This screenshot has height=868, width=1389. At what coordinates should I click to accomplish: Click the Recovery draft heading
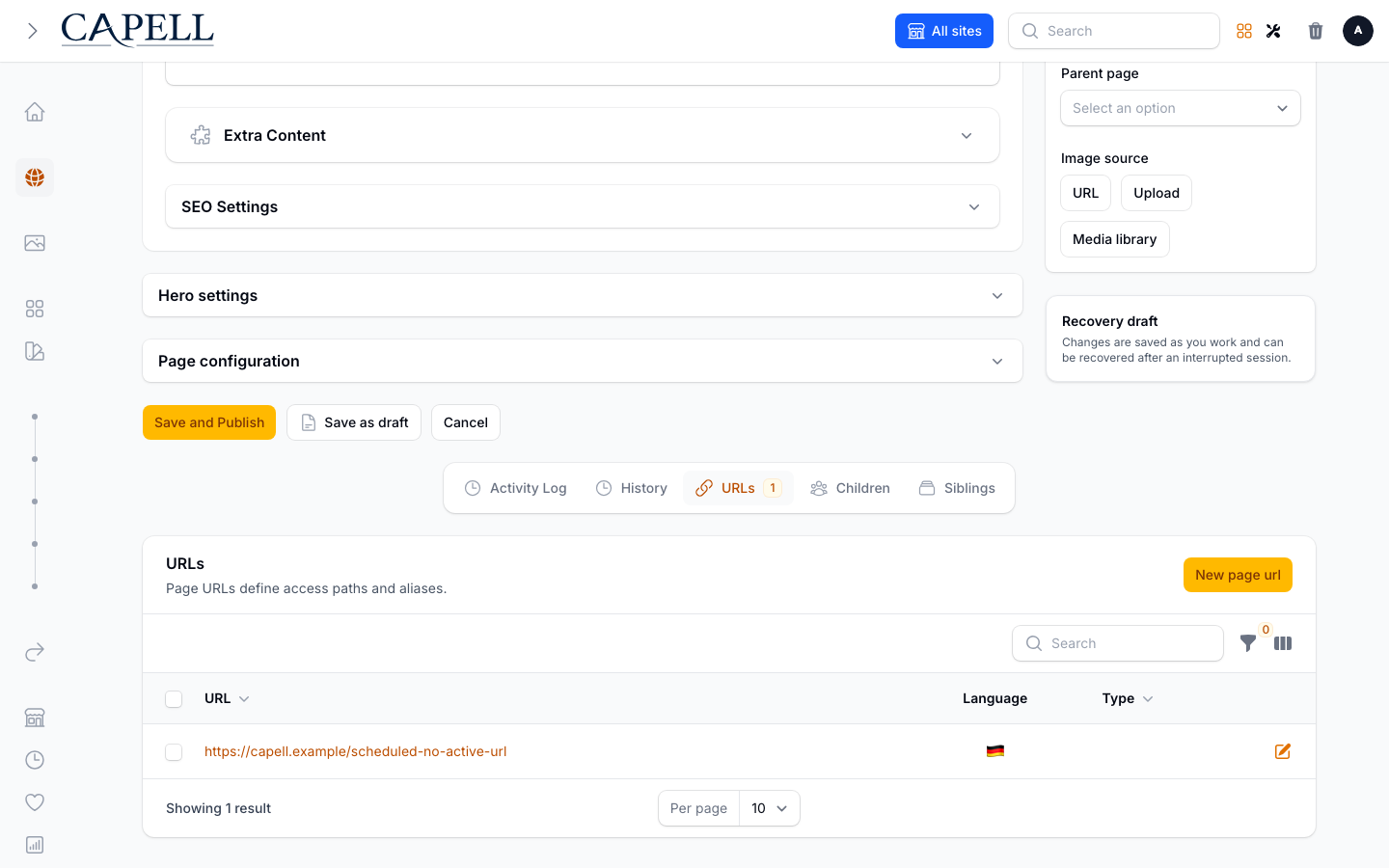(x=1109, y=321)
